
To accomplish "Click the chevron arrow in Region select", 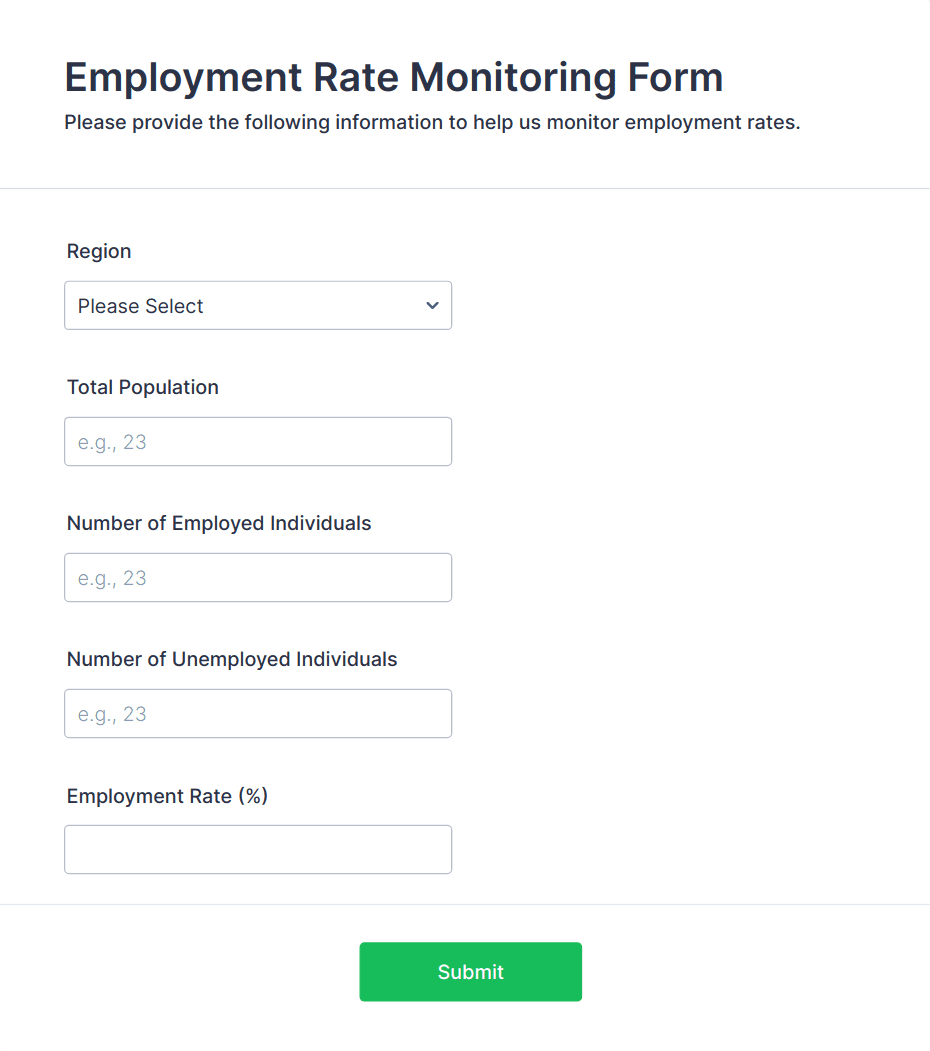I will [432, 306].
